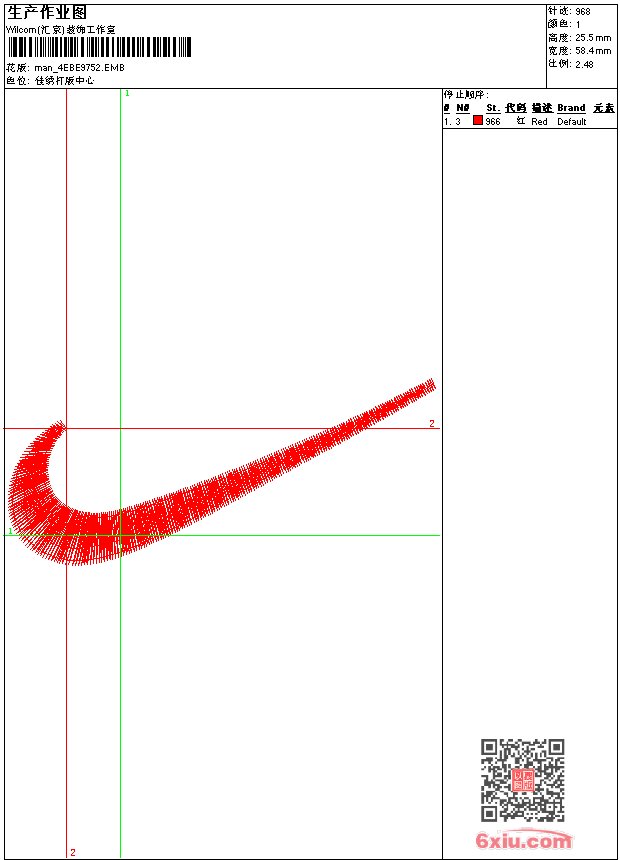The width and height of the screenshot is (620, 860).
Task: Click the 'Wilcom(汇京)' studio name line
Action: pyautogui.click(x=61, y=30)
